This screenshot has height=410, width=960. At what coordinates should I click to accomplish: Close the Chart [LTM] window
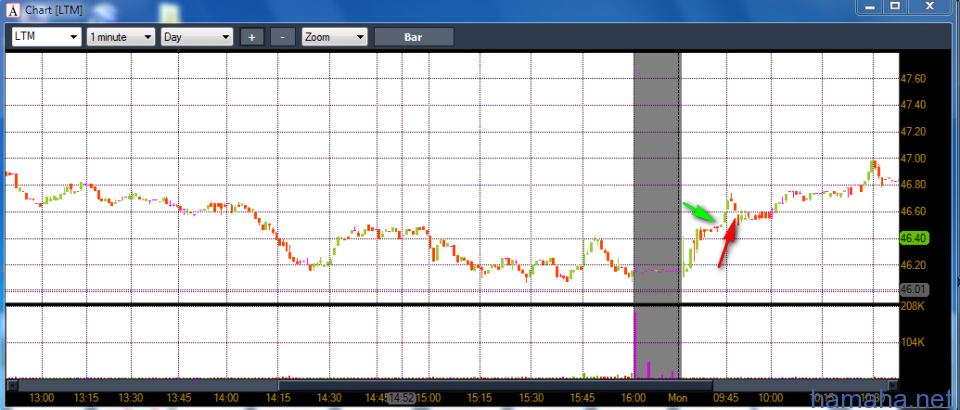coord(929,6)
